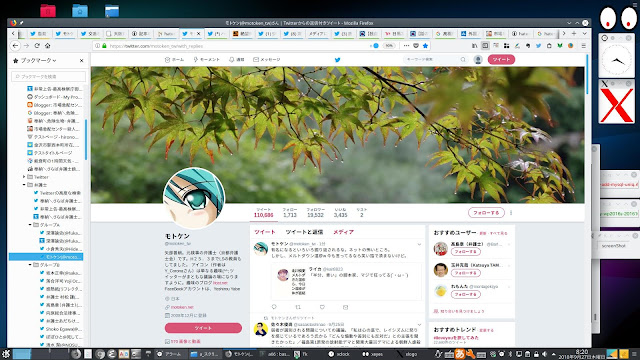Open Twitter メッセージ nav item
The image size is (640, 360).
point(267,60)
